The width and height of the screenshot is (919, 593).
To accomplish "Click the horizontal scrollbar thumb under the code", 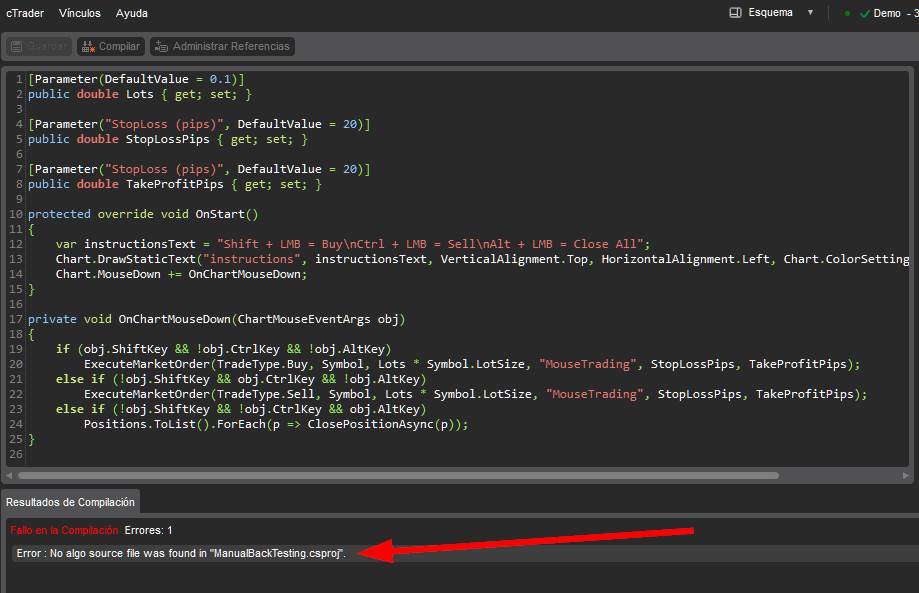I will click(x=399, y=475).
